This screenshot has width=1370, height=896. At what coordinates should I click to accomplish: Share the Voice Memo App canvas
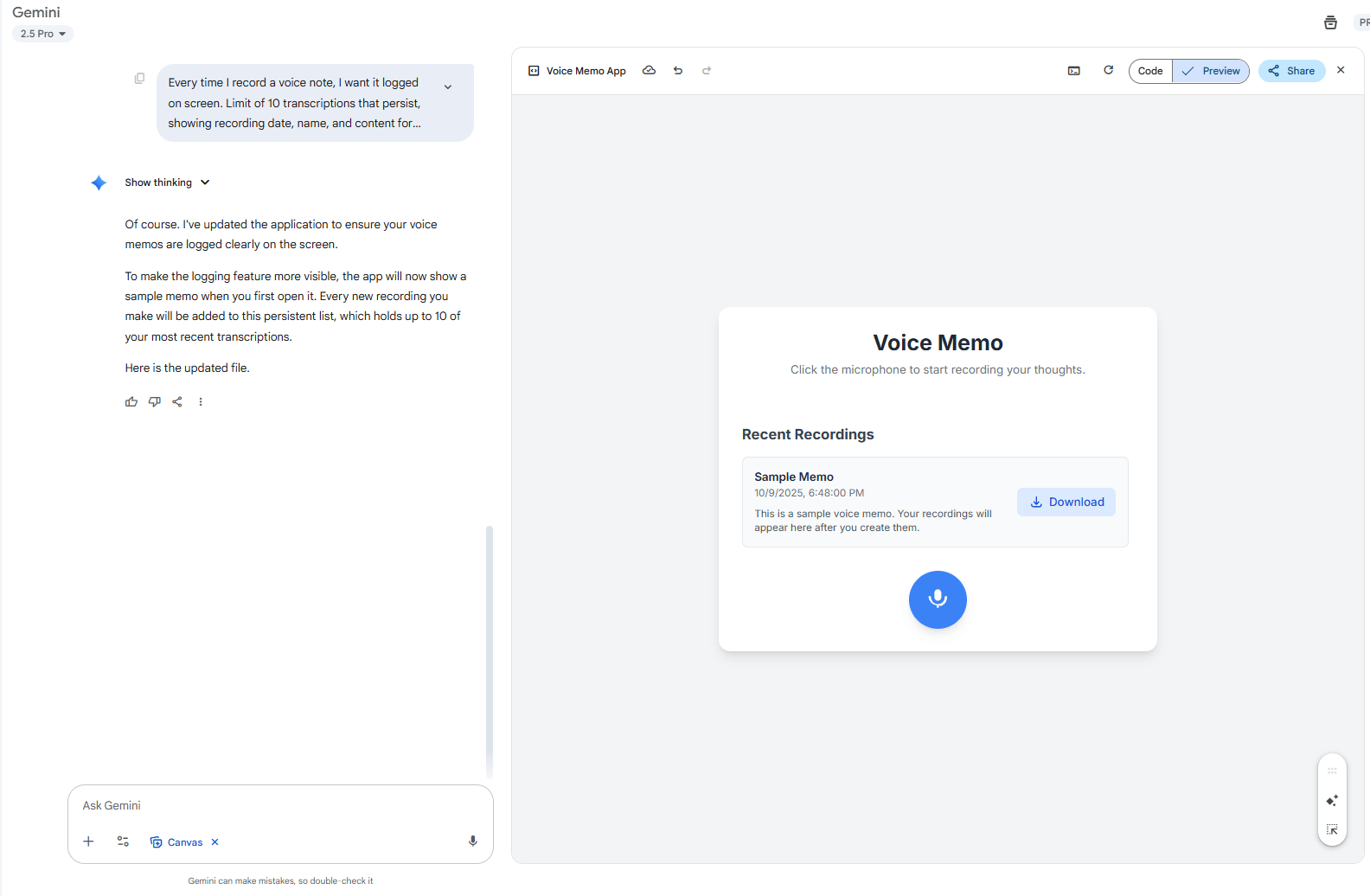pos(1292,71)
